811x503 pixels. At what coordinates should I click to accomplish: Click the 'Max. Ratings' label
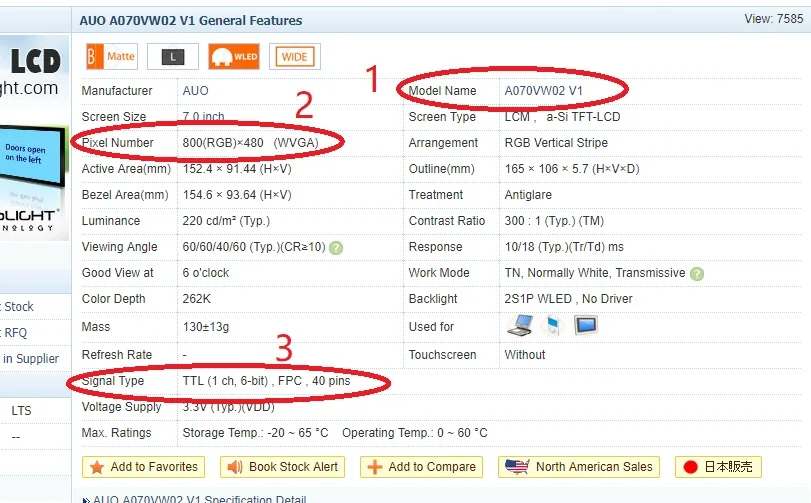[x=116, y=433]
